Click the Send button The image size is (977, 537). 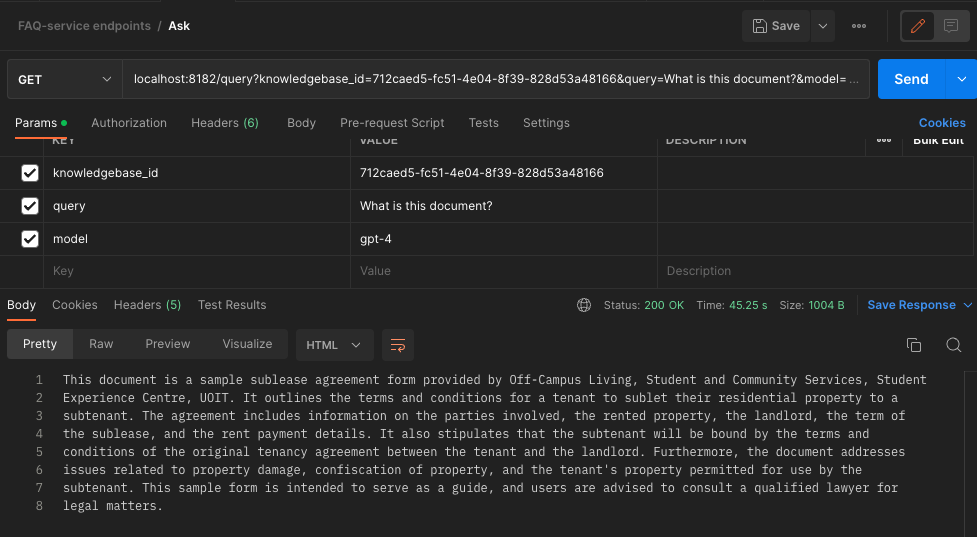tap(912, 80)
